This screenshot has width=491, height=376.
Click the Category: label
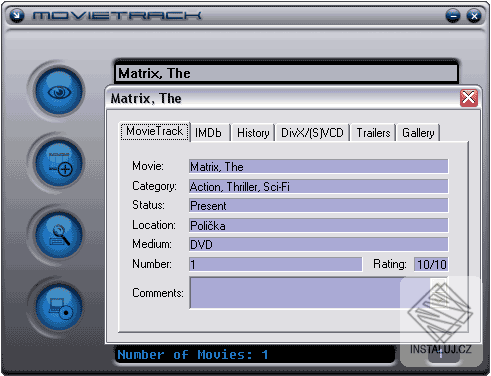pos(154,186)
